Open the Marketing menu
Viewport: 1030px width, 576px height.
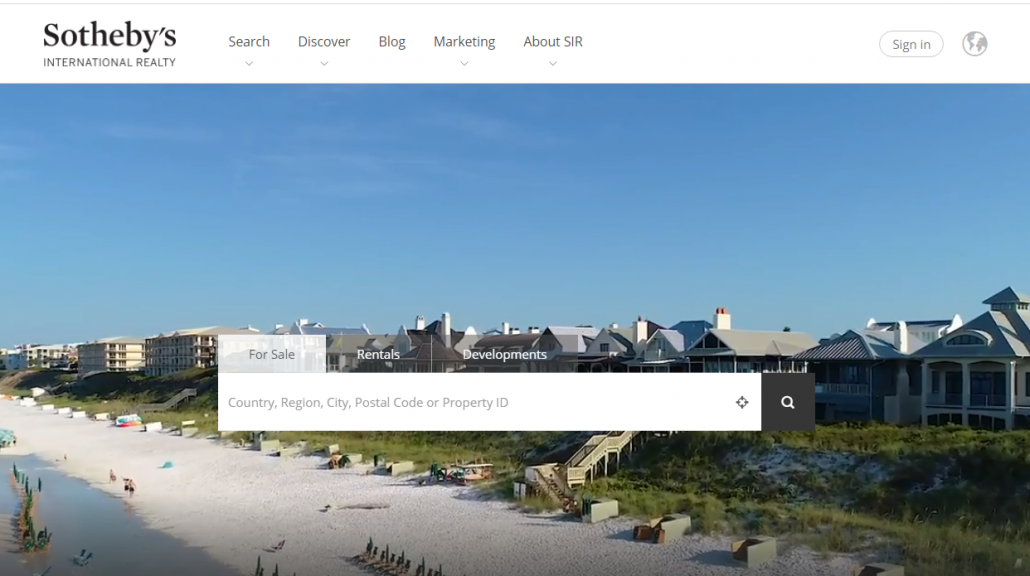tap(464, 41)
